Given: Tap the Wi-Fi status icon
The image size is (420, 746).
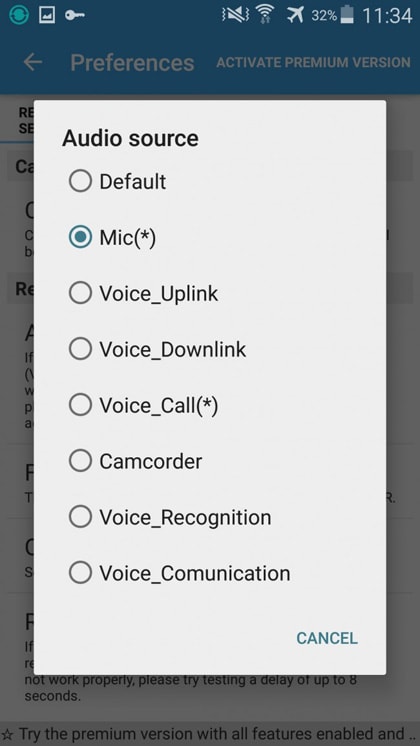Looking at the screenshot, I should (x=265, y=15).
